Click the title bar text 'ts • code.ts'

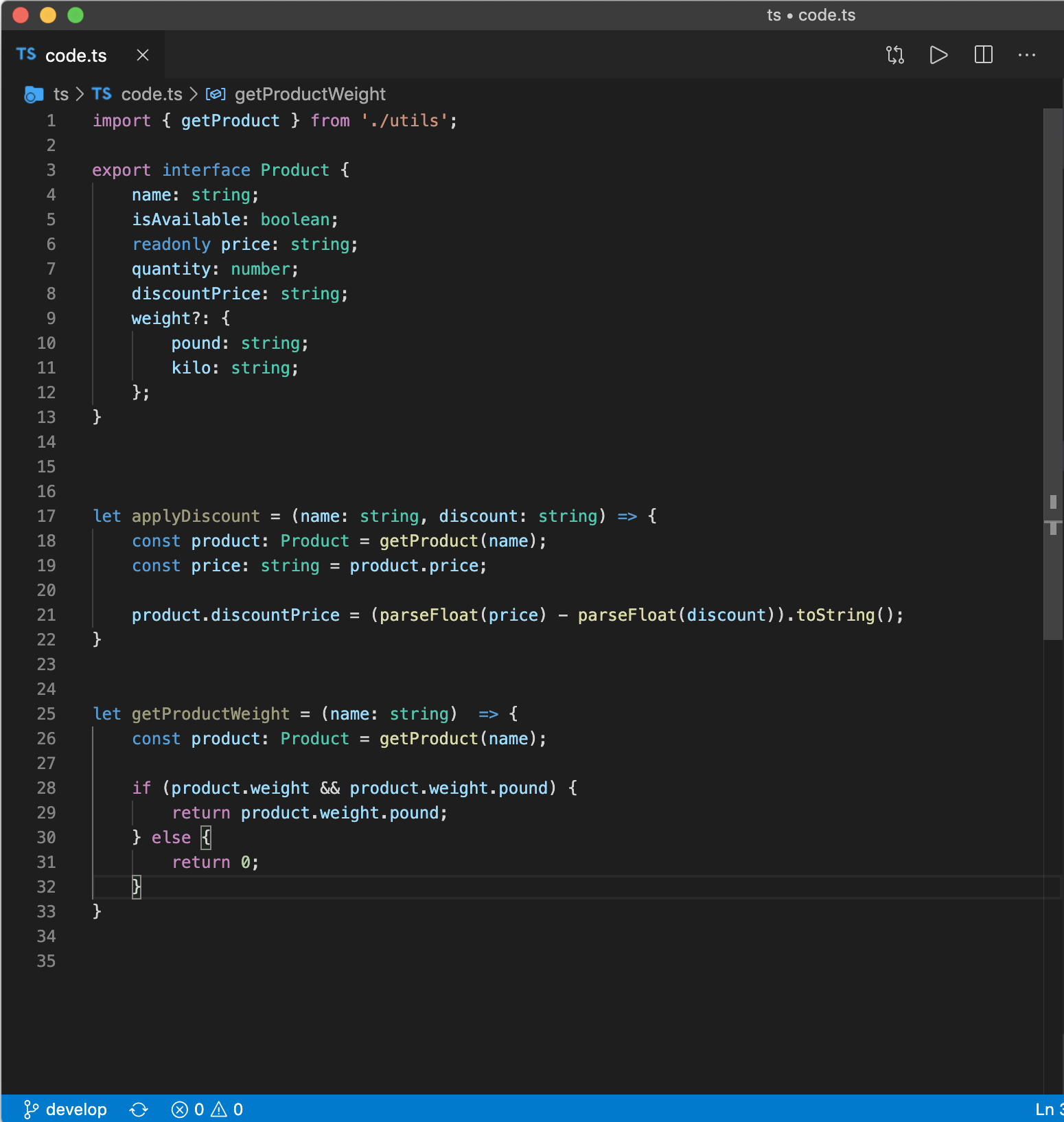pyautogui.click(x=811, y=15)
